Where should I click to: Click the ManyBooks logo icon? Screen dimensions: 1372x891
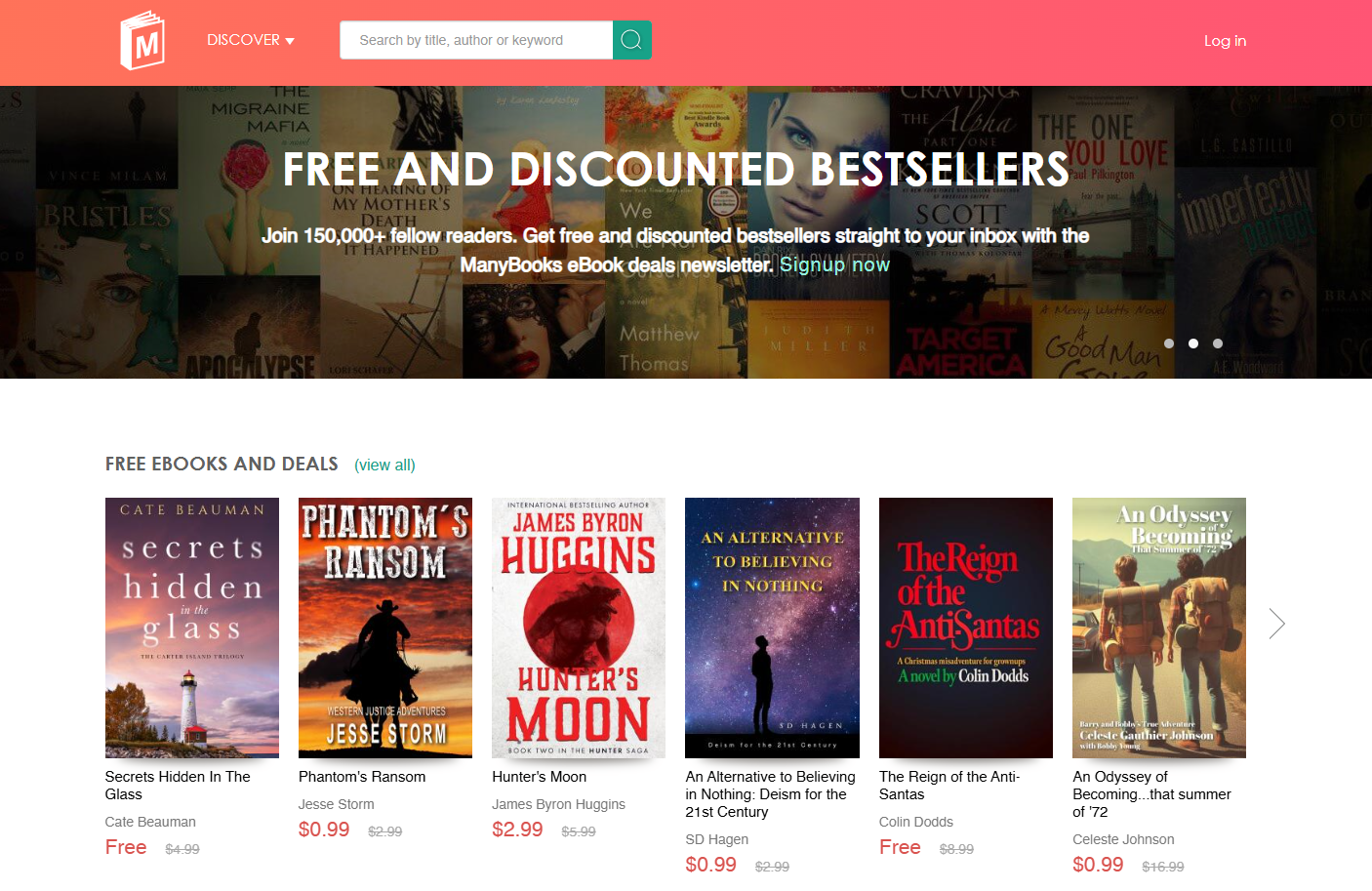coord(142,41)
